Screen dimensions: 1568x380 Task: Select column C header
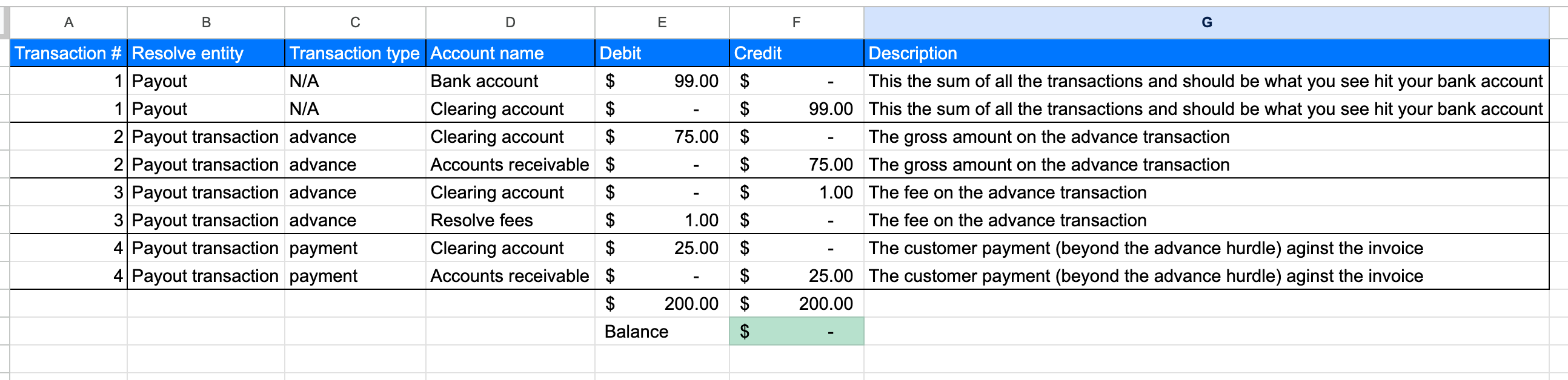(355, 22)
